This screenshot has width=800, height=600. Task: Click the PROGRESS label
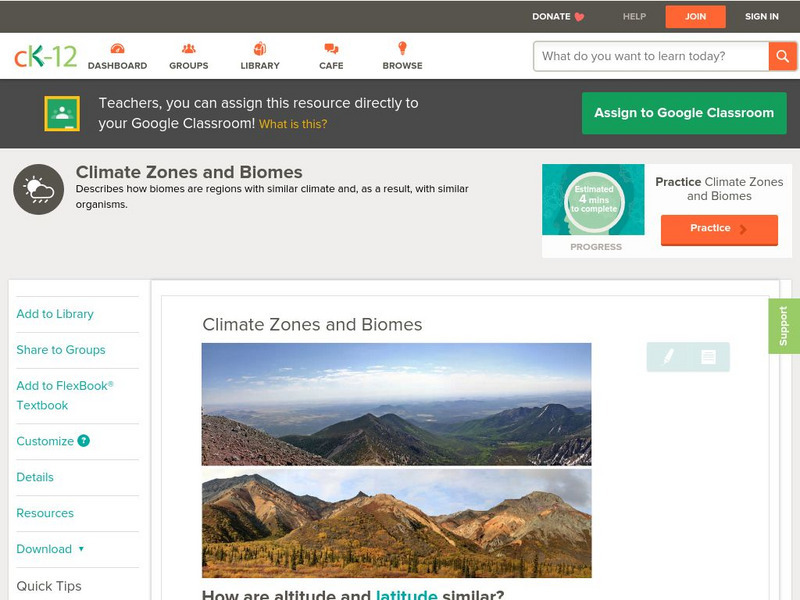596,247
